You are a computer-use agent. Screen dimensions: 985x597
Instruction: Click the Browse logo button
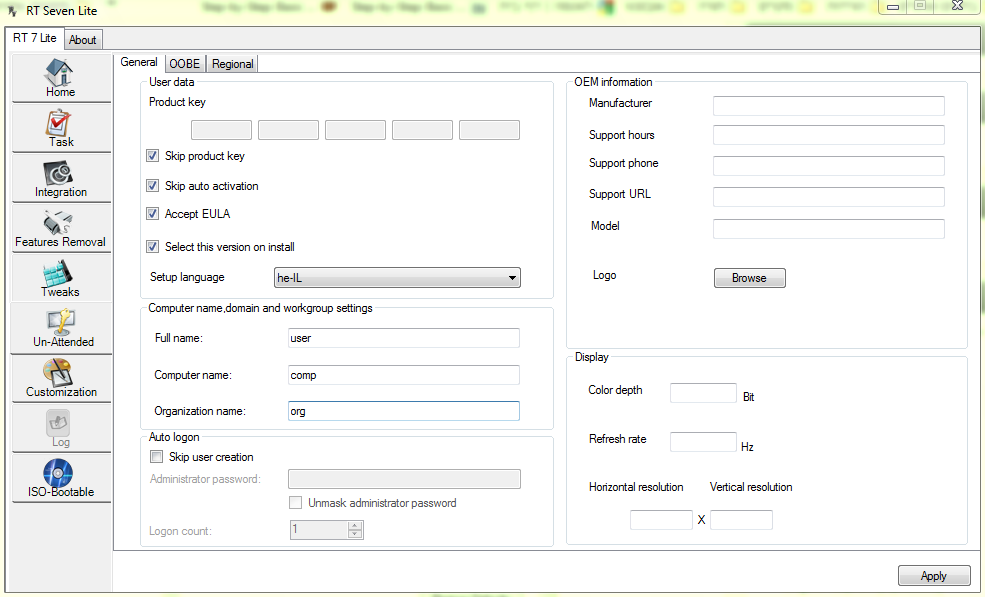pos(749,278)
